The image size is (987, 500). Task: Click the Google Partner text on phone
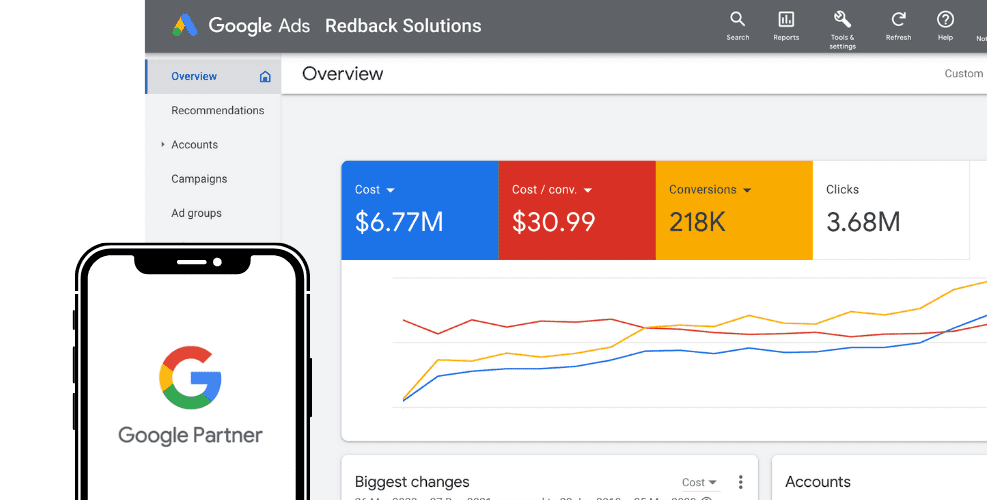point(190,435)
